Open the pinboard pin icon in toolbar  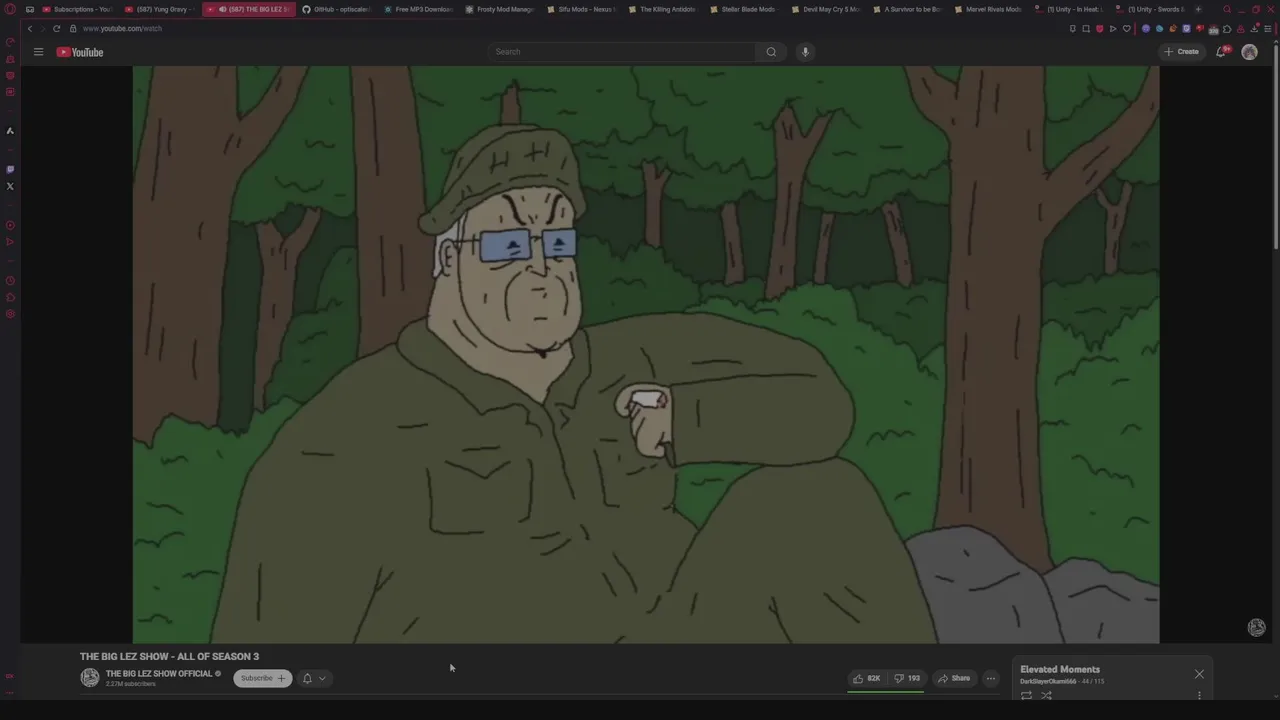1073,28
